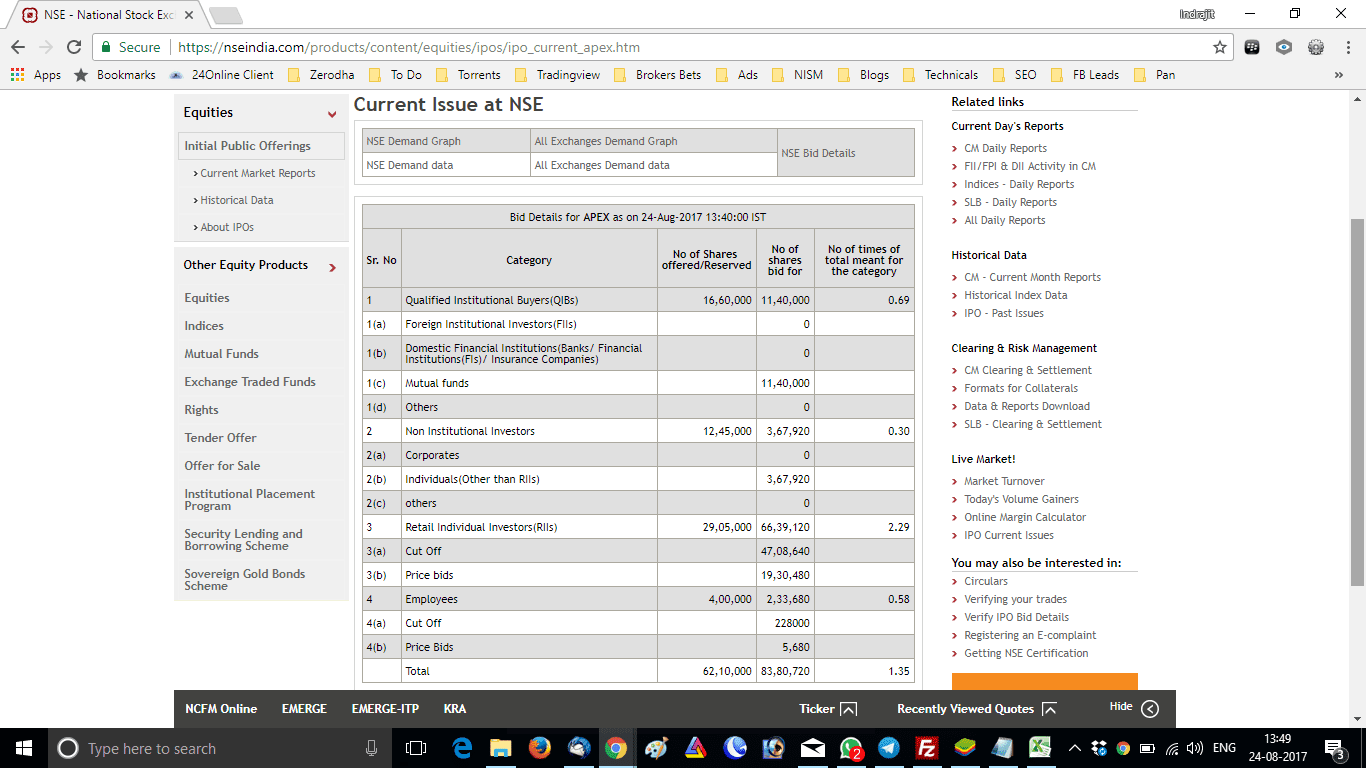Open the Action Center notifications
Viewport: 1366px width, 768px height.
pyautogui.click(x=1334, y=748)
